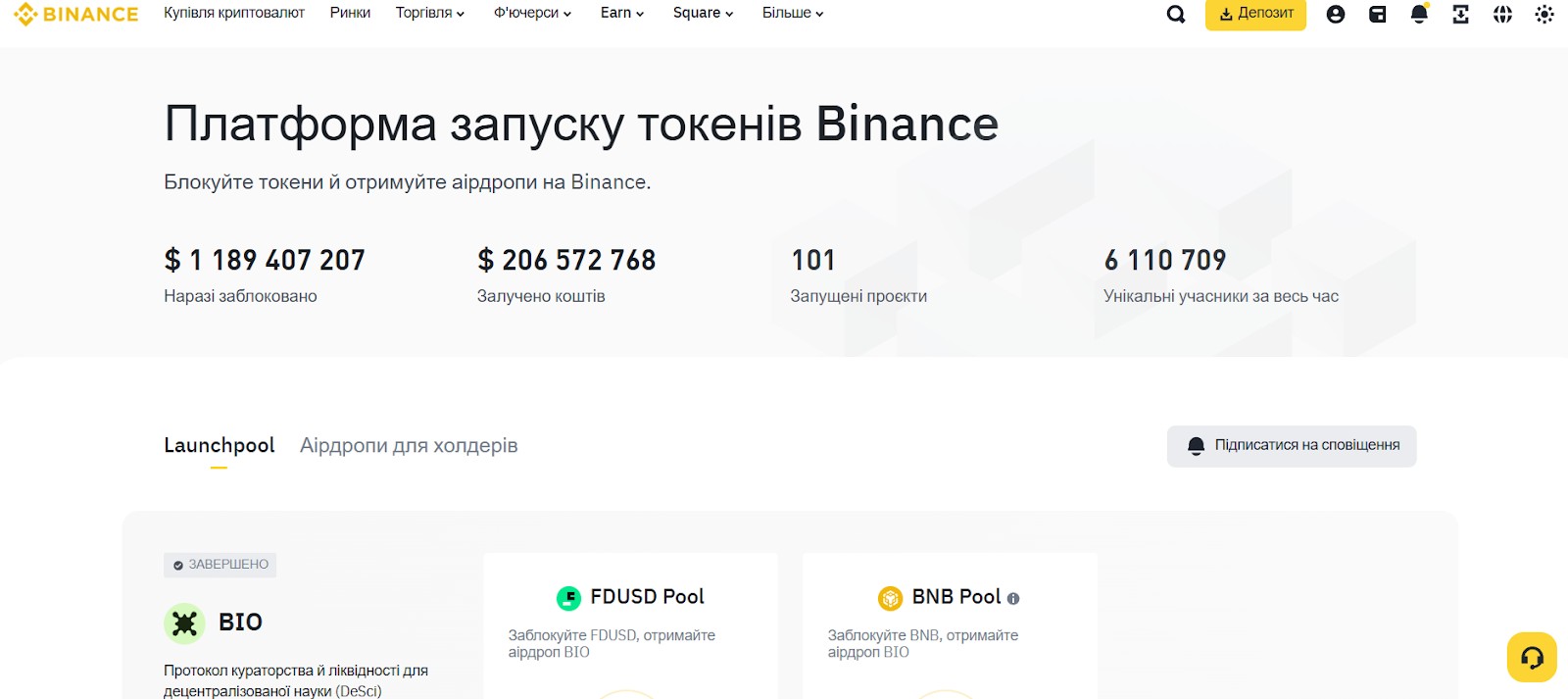The height and width of the screenshot is (699, 1568).
Task: Click the BIO project name
Action: [x=240, y=623]
